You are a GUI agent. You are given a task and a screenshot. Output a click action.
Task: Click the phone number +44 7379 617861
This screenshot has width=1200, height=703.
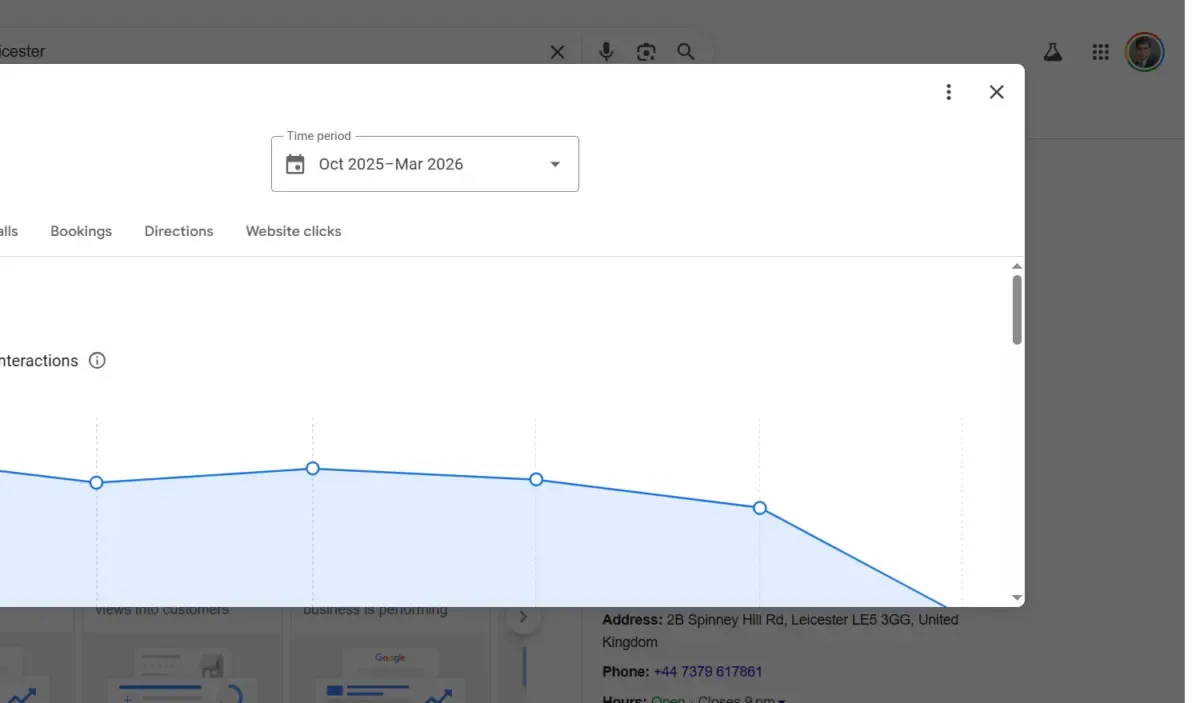[x=708, y=672]
